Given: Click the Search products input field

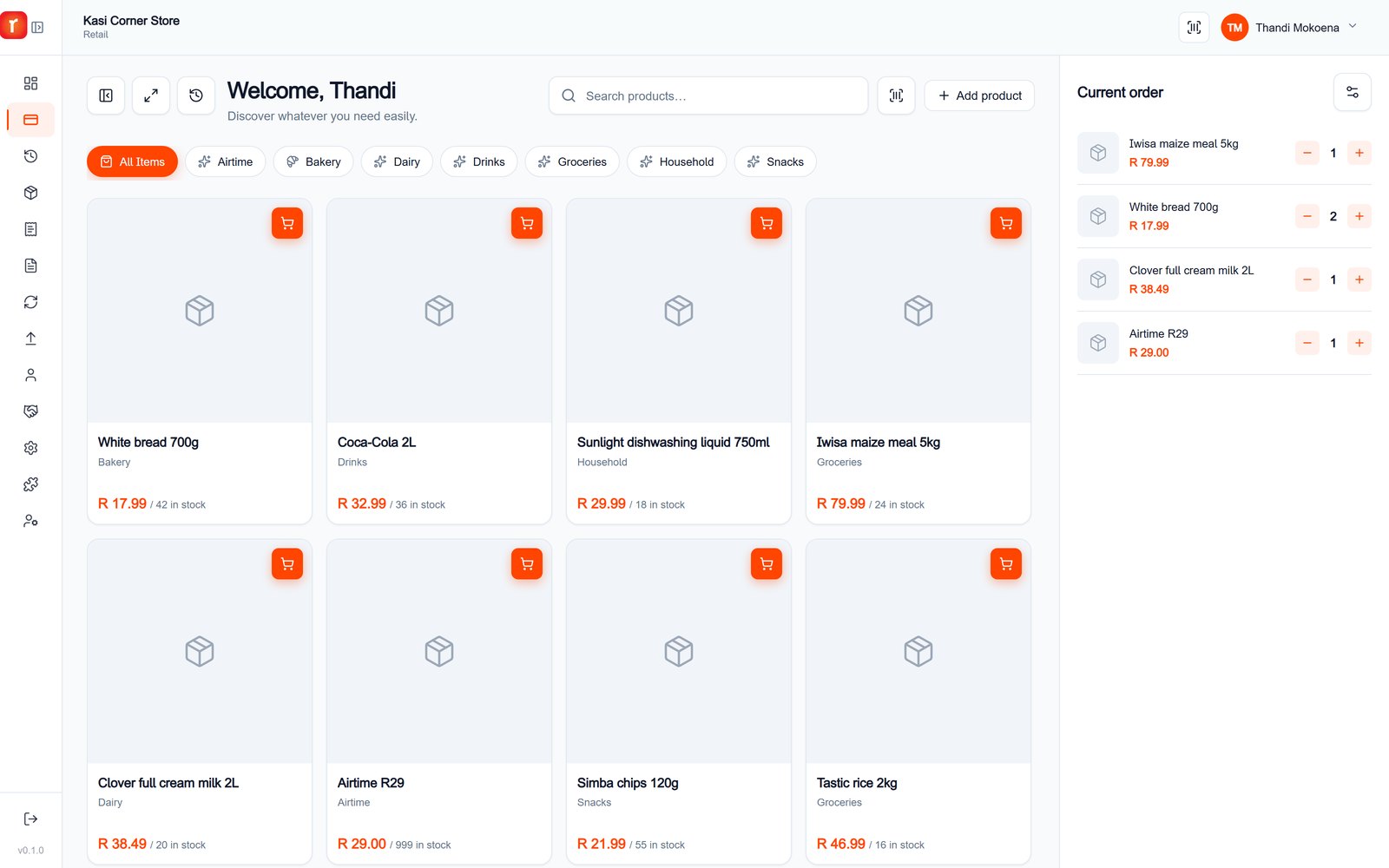Looking at the screenshot, I should pyautogui.click(x=708, y=95).
